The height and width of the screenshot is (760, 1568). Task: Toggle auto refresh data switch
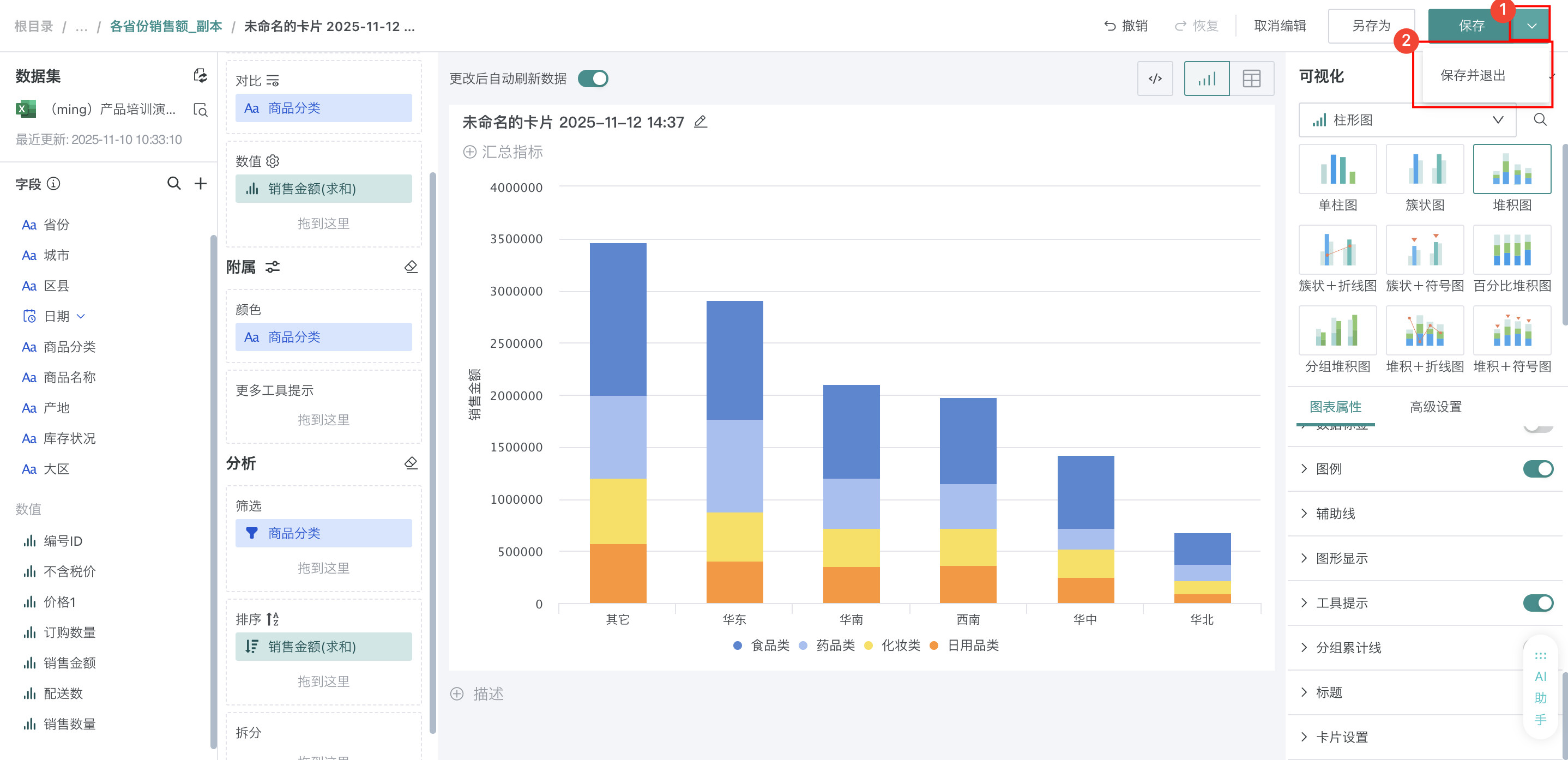(592, 79)
